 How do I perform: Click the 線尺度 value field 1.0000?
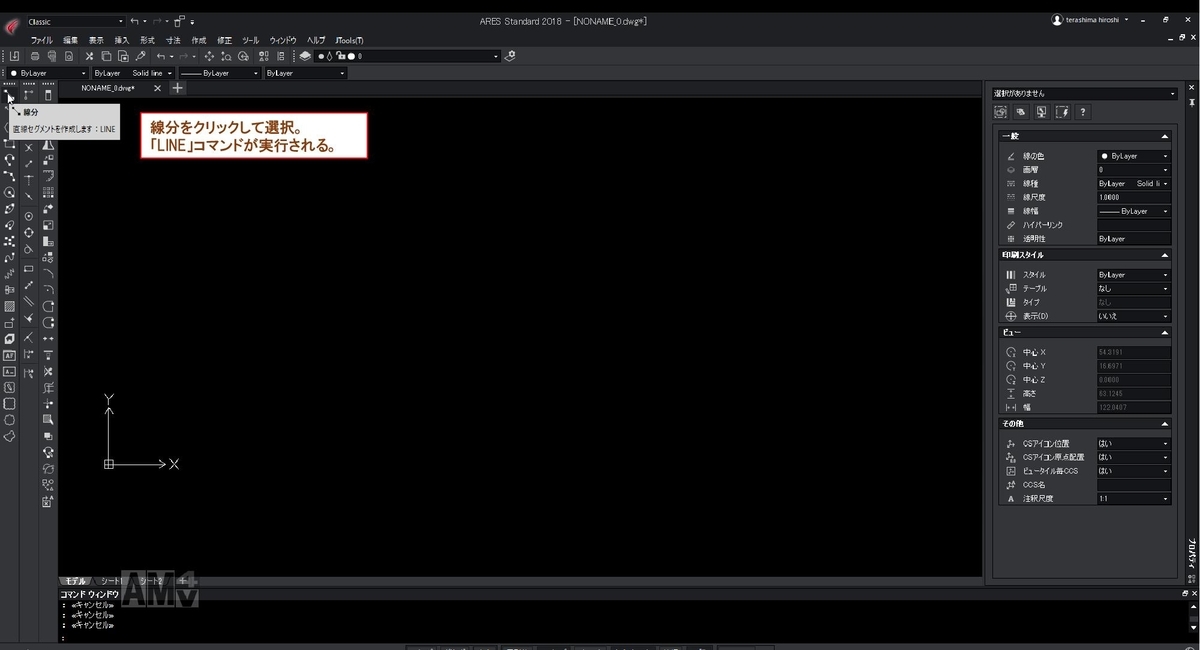1134,197
